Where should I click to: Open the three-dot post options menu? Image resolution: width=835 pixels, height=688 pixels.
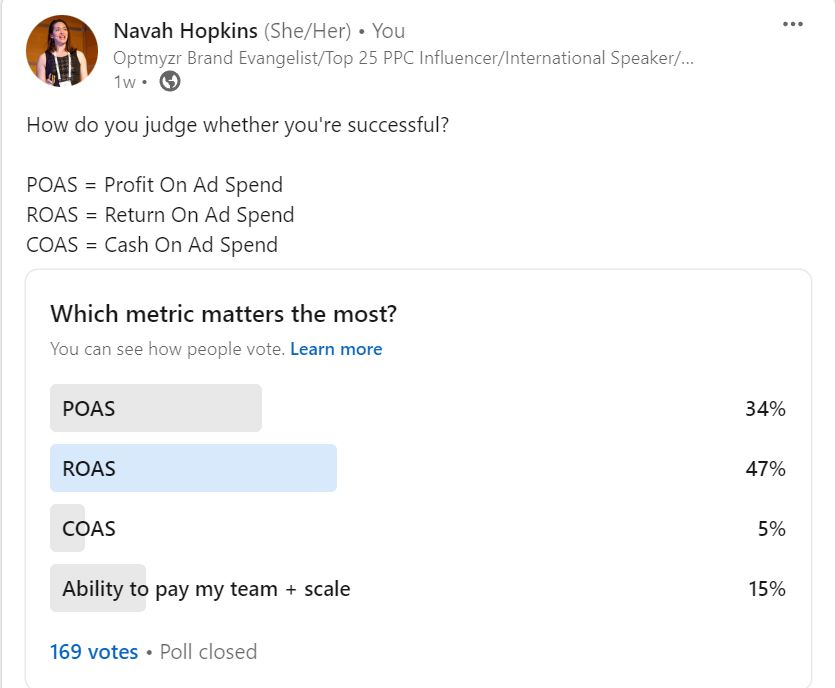point(792,24)
